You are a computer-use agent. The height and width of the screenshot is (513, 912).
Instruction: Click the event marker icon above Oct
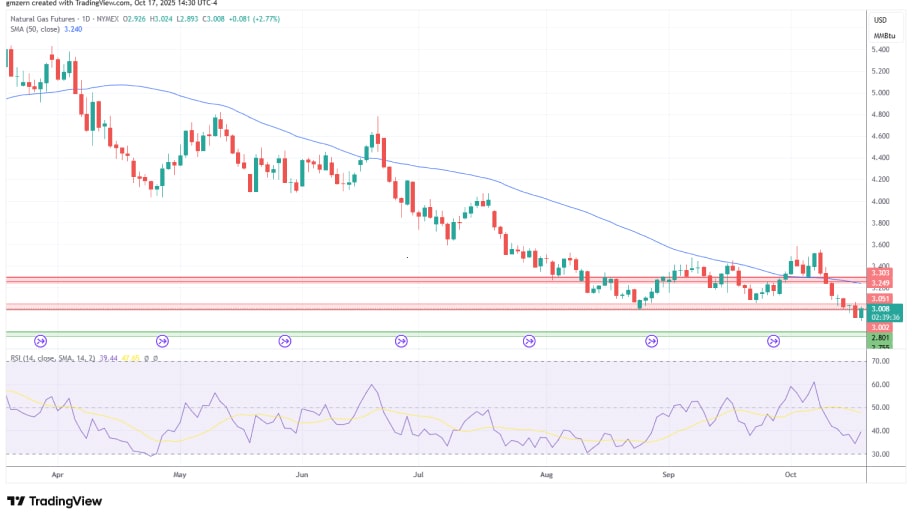(773, 341)
